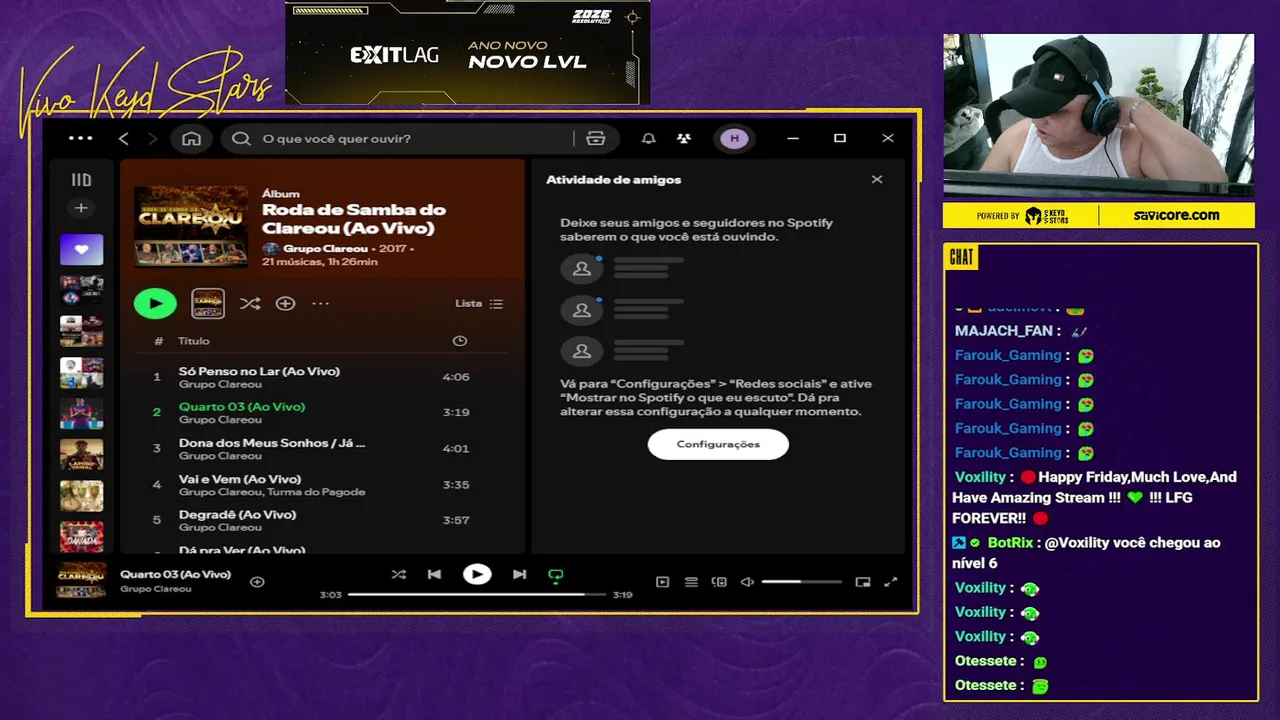Skip to the next track
Viewport: 1280px width, 720px height.
pyautogui.click(x=520, y=574)
